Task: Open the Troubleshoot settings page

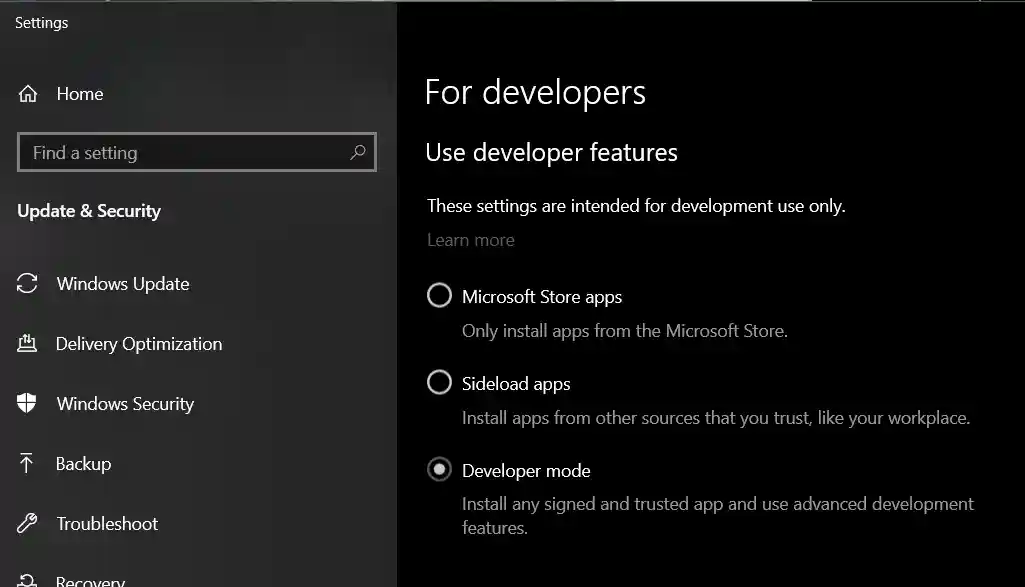Action: click(107, 524)
